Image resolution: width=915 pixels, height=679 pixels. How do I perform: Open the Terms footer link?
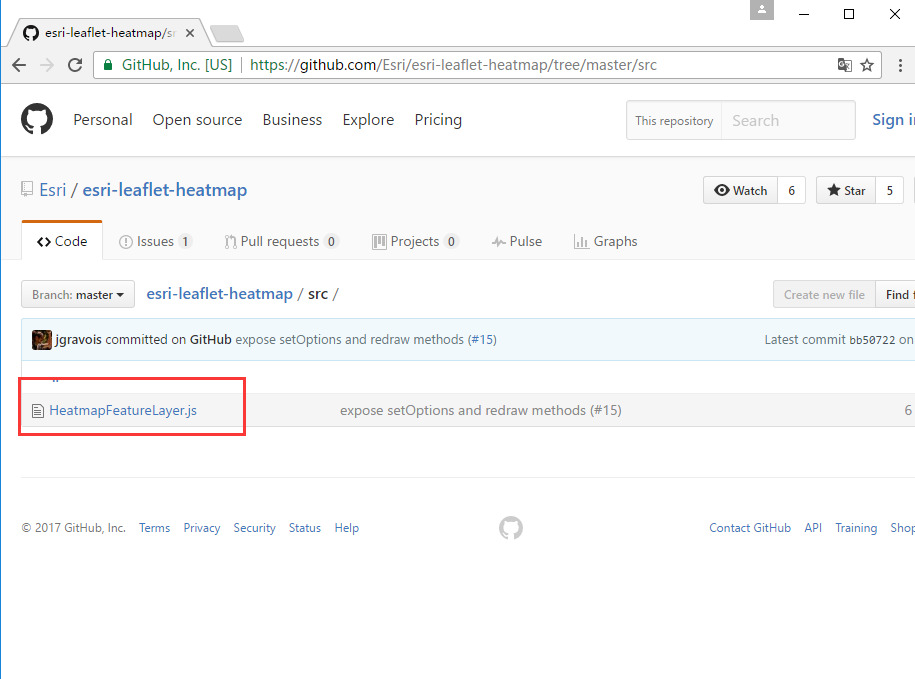155,528
